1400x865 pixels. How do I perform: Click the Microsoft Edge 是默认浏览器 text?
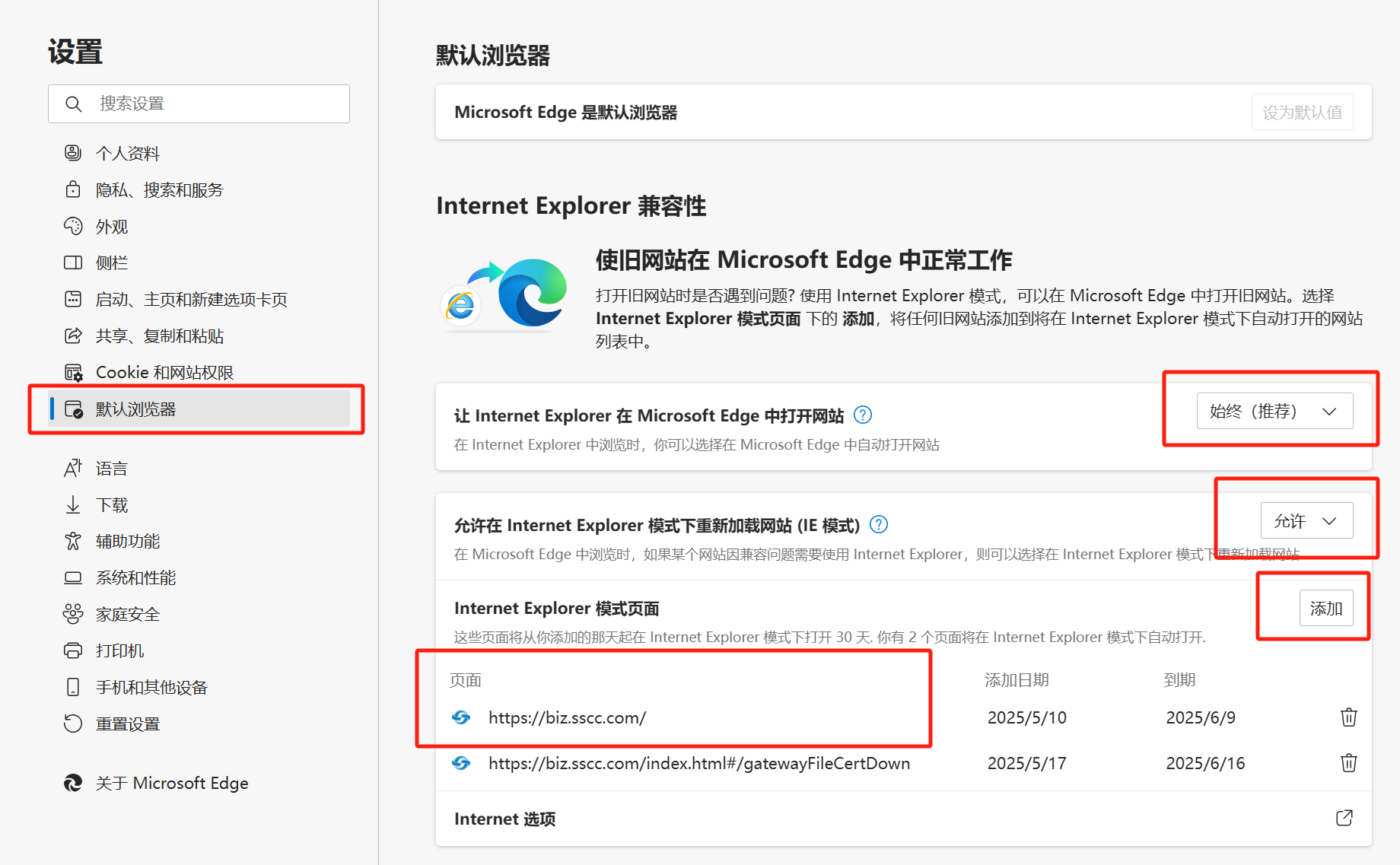coord(565,112)
